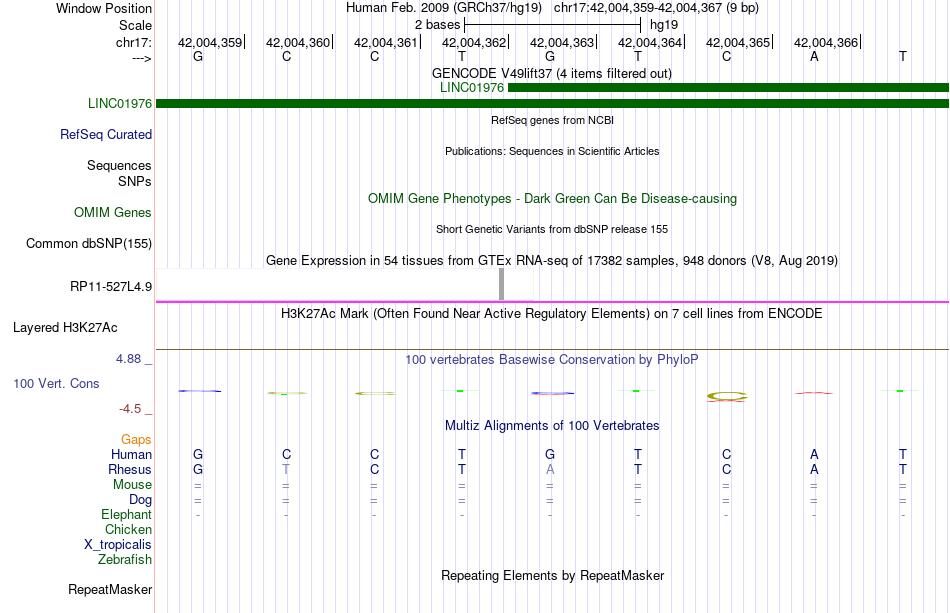This screenshot has width=950, height=613.
Task: Click the Scale label
Action: (x=136, y=25)
